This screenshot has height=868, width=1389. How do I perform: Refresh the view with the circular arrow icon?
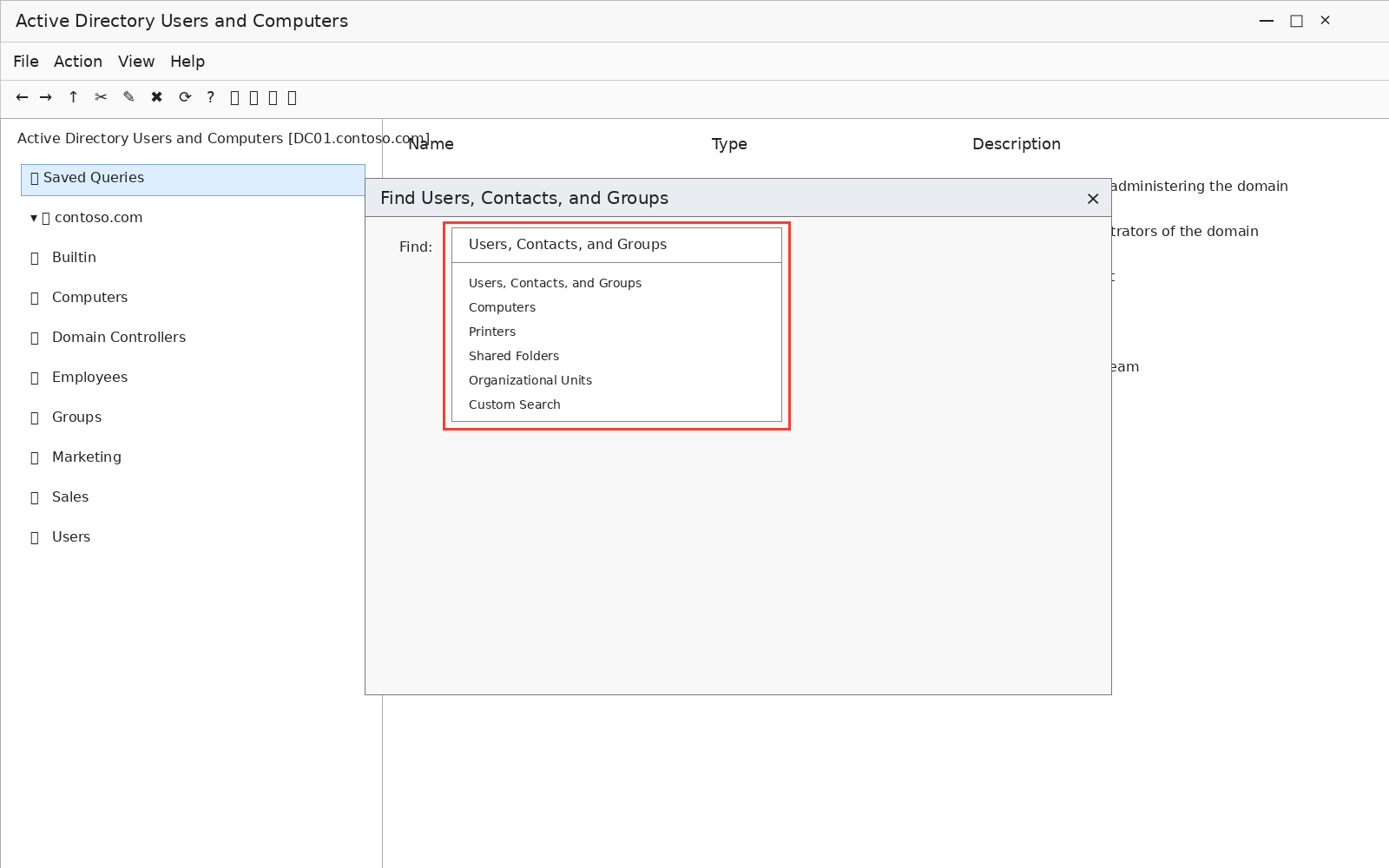click(185, 97)
